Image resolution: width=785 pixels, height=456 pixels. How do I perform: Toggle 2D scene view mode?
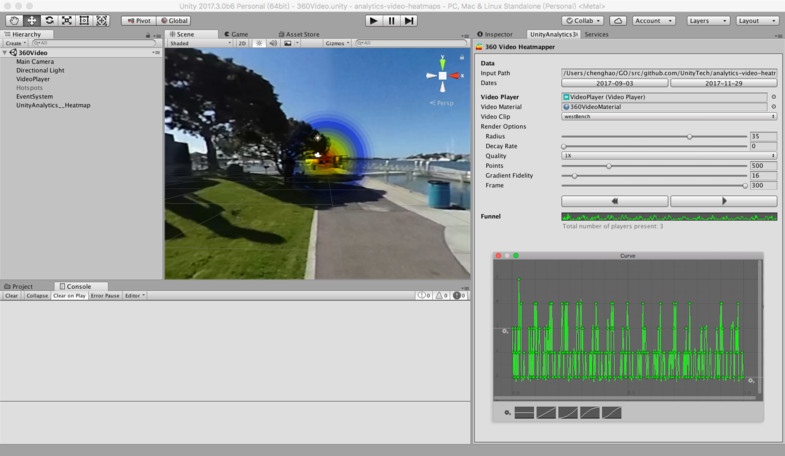pyautogui.click(x=242, y=43)
